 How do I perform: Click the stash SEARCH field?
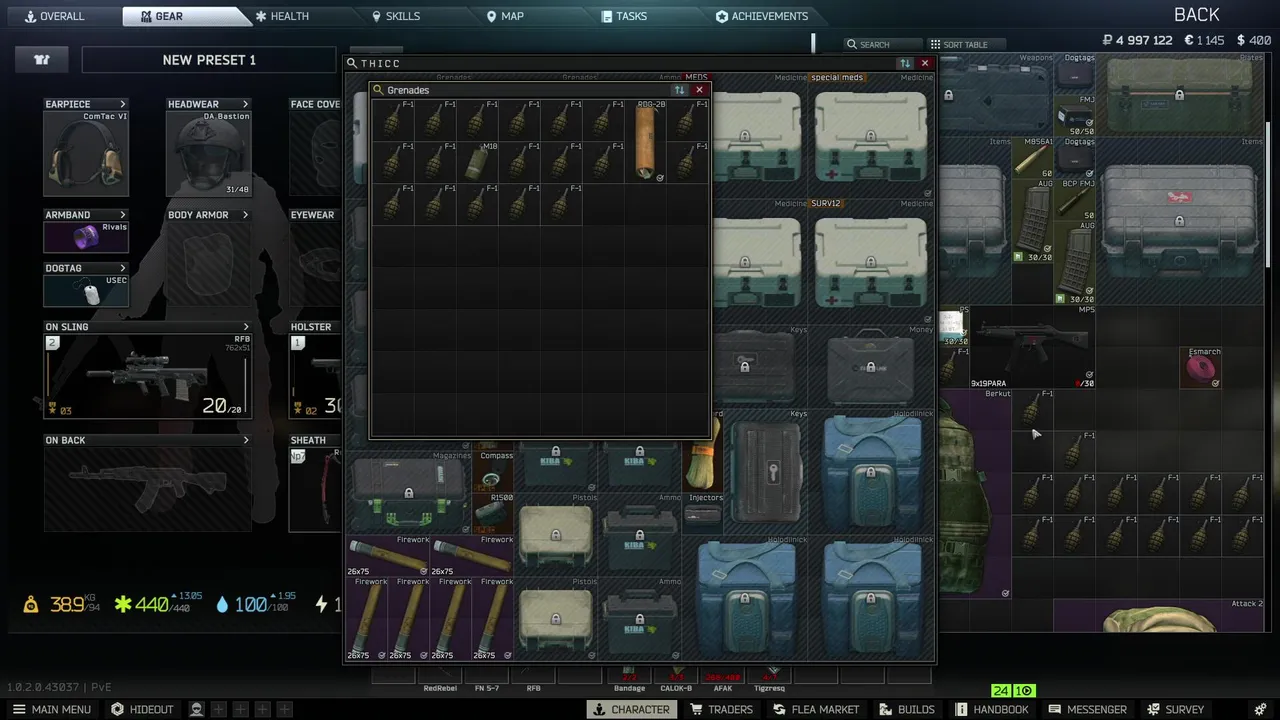pyautogui.click(x=883, y=45)
